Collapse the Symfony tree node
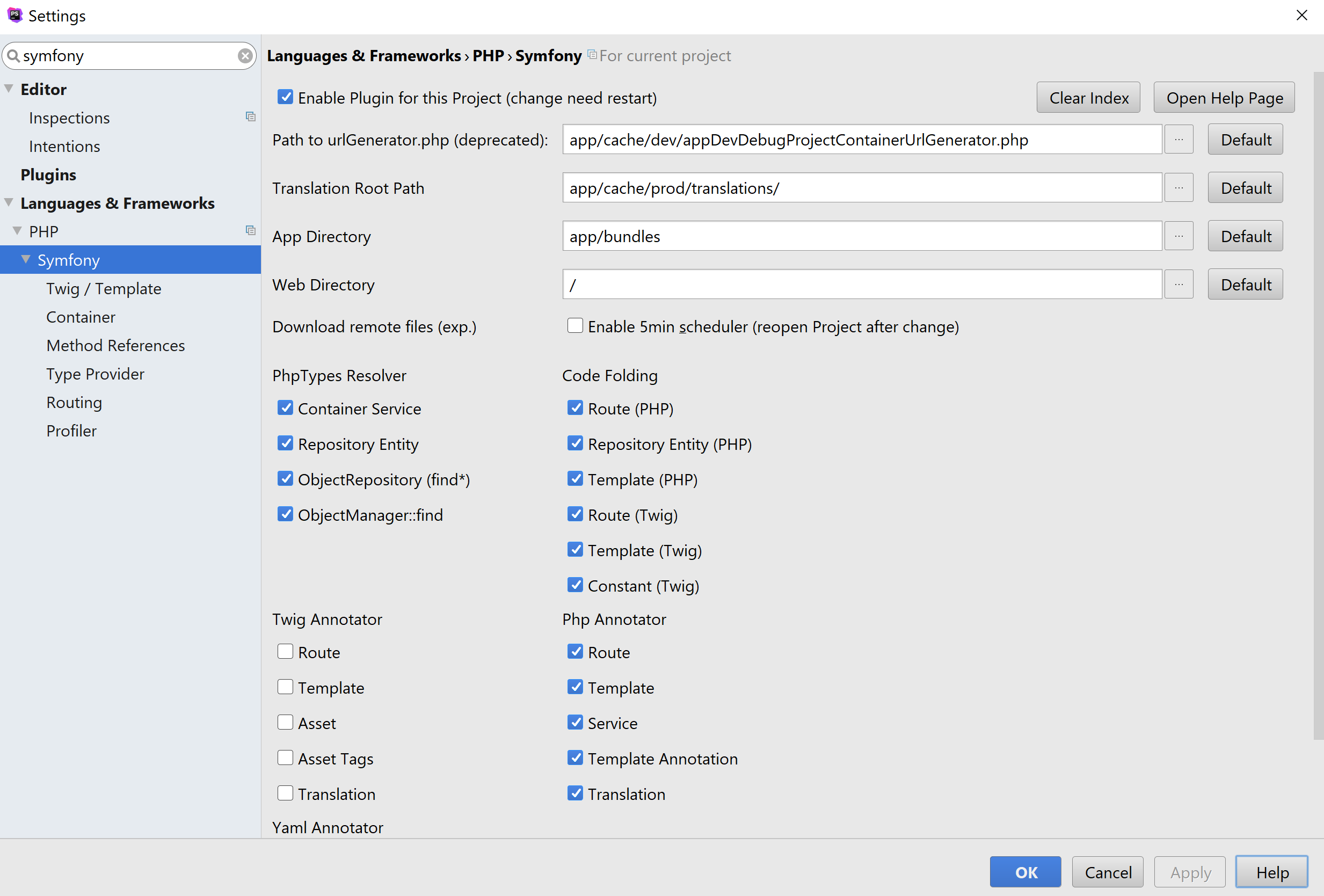Viewport: 1324px width, 896px height. coord(26,260)
